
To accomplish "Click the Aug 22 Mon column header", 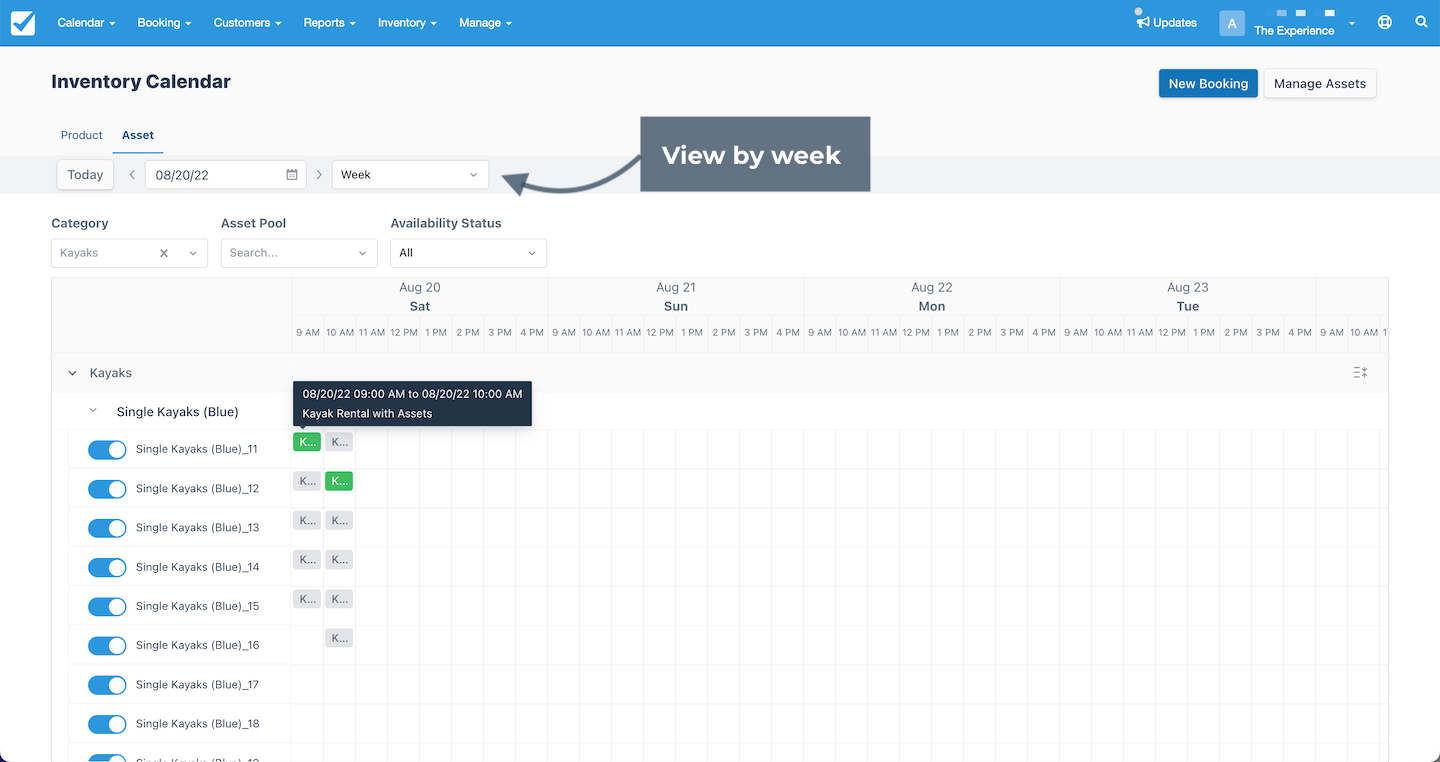I will click(932, 297).
